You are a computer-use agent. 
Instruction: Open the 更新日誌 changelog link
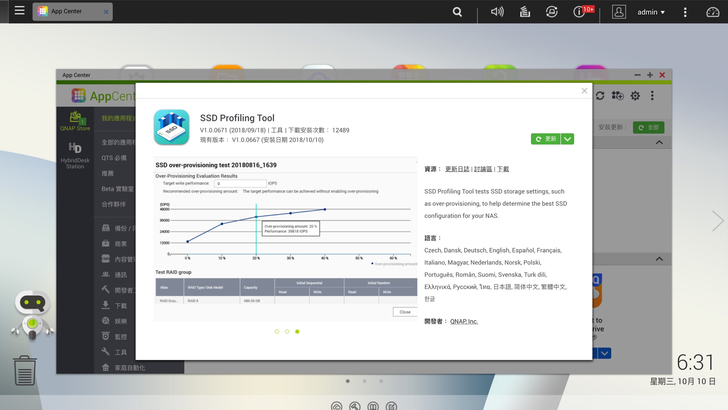(456, 169)
